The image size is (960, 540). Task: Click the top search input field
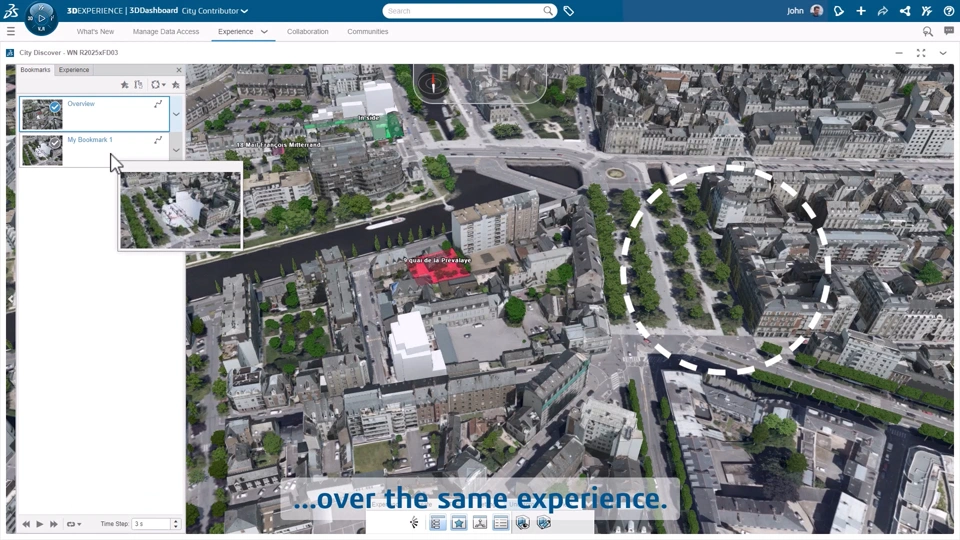(x=463, y=11)
